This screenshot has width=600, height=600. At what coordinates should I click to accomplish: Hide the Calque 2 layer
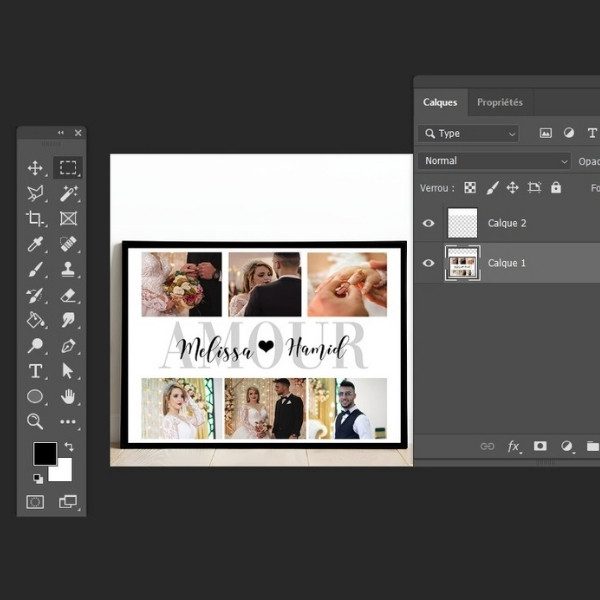pyautogui.click(x=429, y=223)
